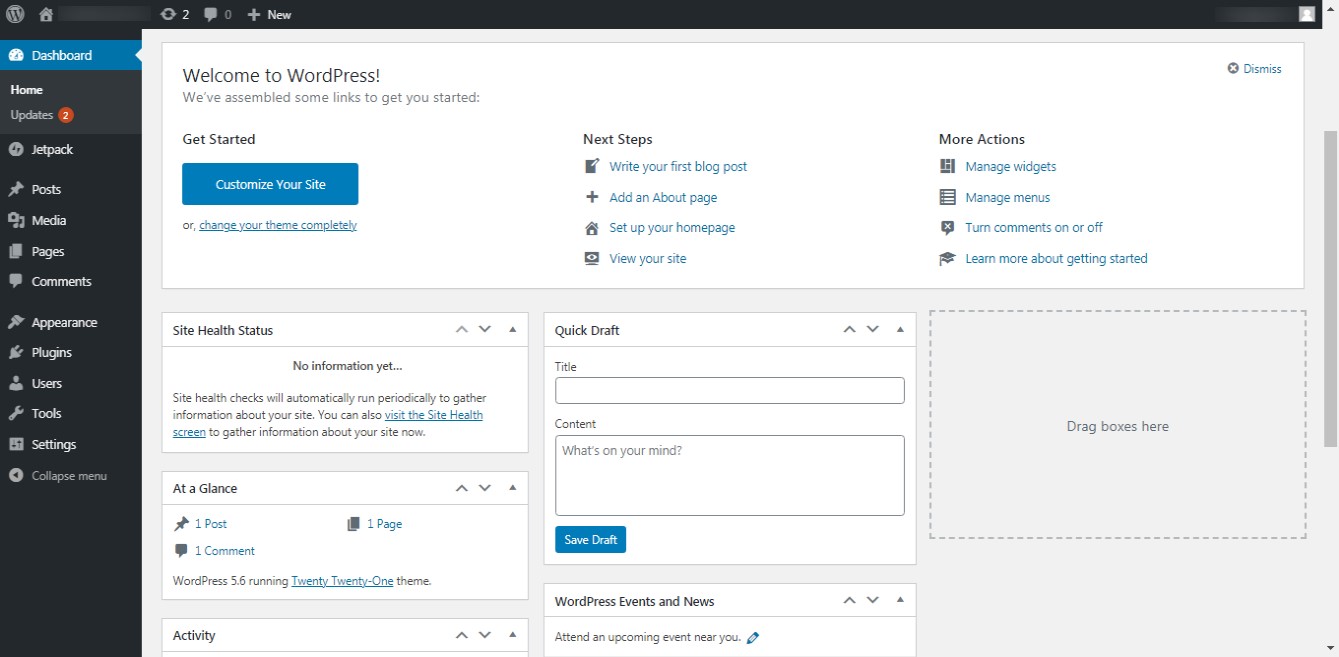1339x657 pixels.
Task: Go to Home submenu item
Action: [27, 90]
